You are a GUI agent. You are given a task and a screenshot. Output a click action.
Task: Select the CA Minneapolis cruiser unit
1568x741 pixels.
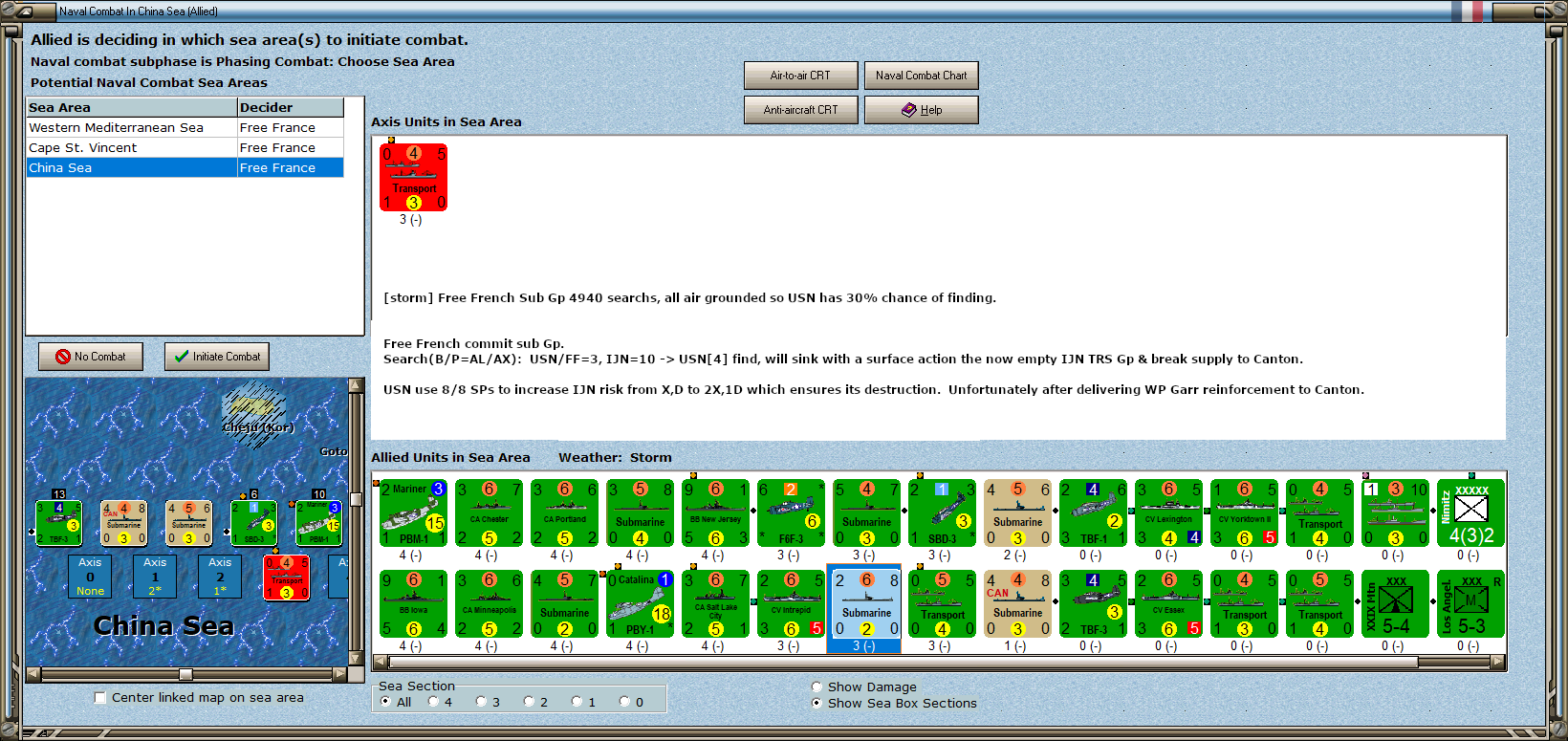pyautogui.click(x=490, y=603)
